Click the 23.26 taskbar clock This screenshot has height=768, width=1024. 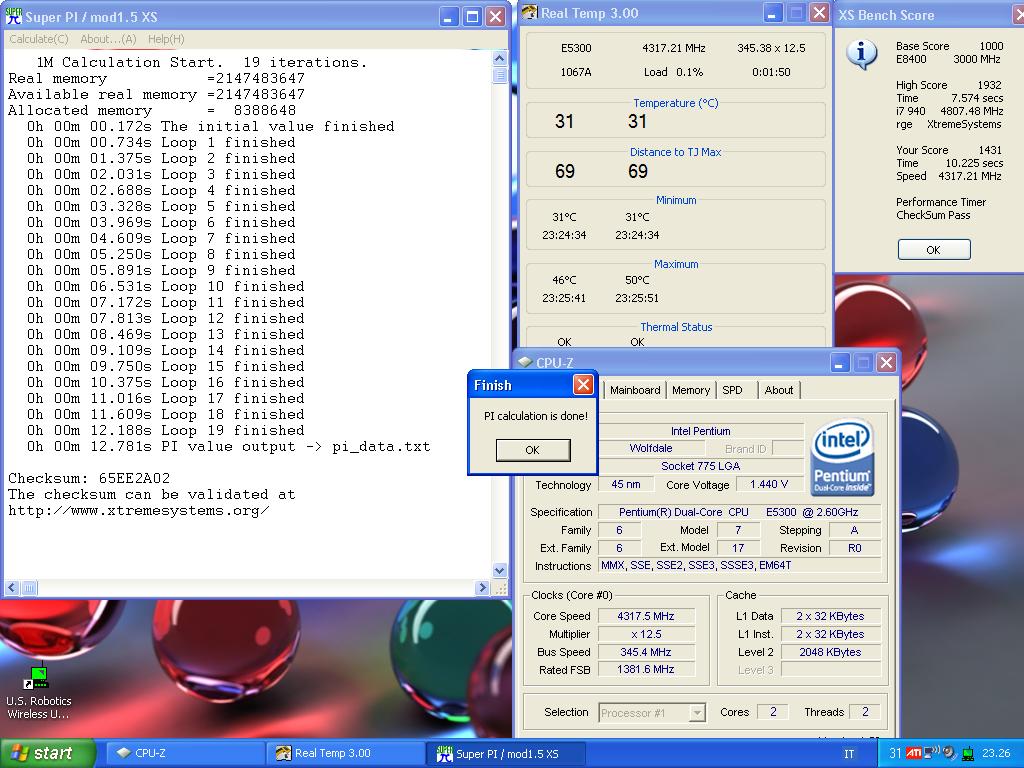(996, 753)
